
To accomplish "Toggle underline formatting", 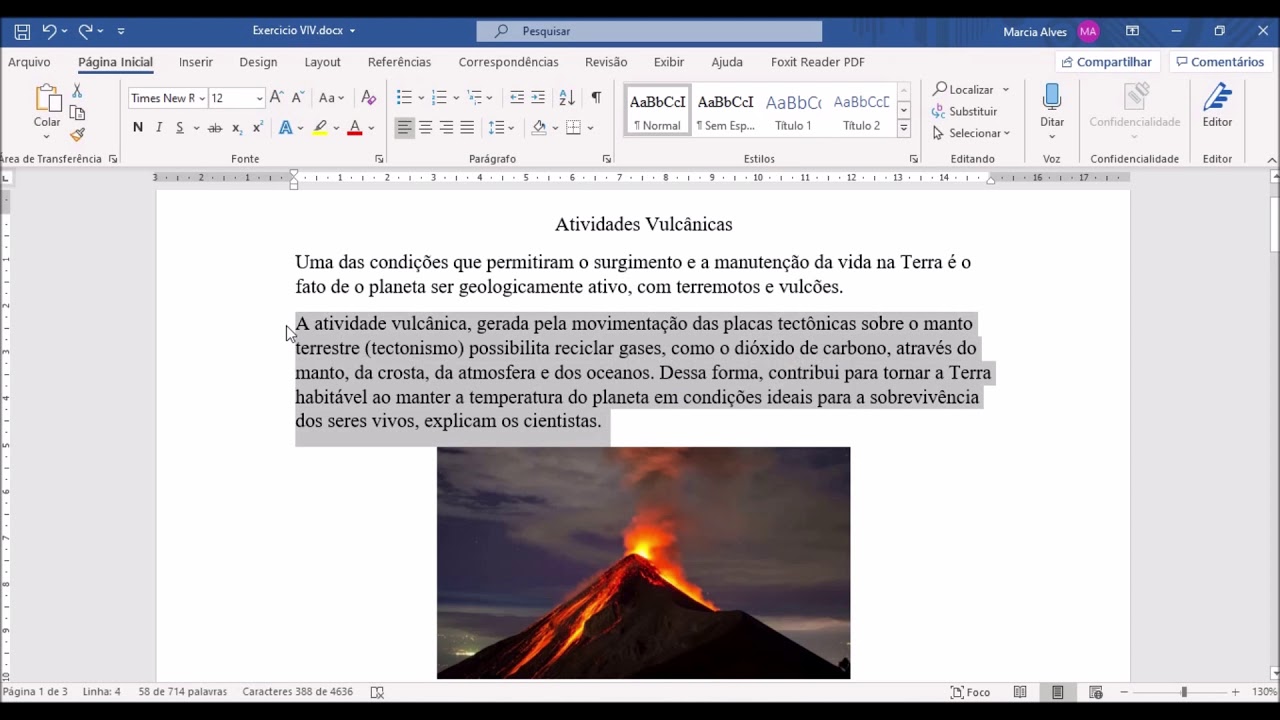I will [180, 128].
